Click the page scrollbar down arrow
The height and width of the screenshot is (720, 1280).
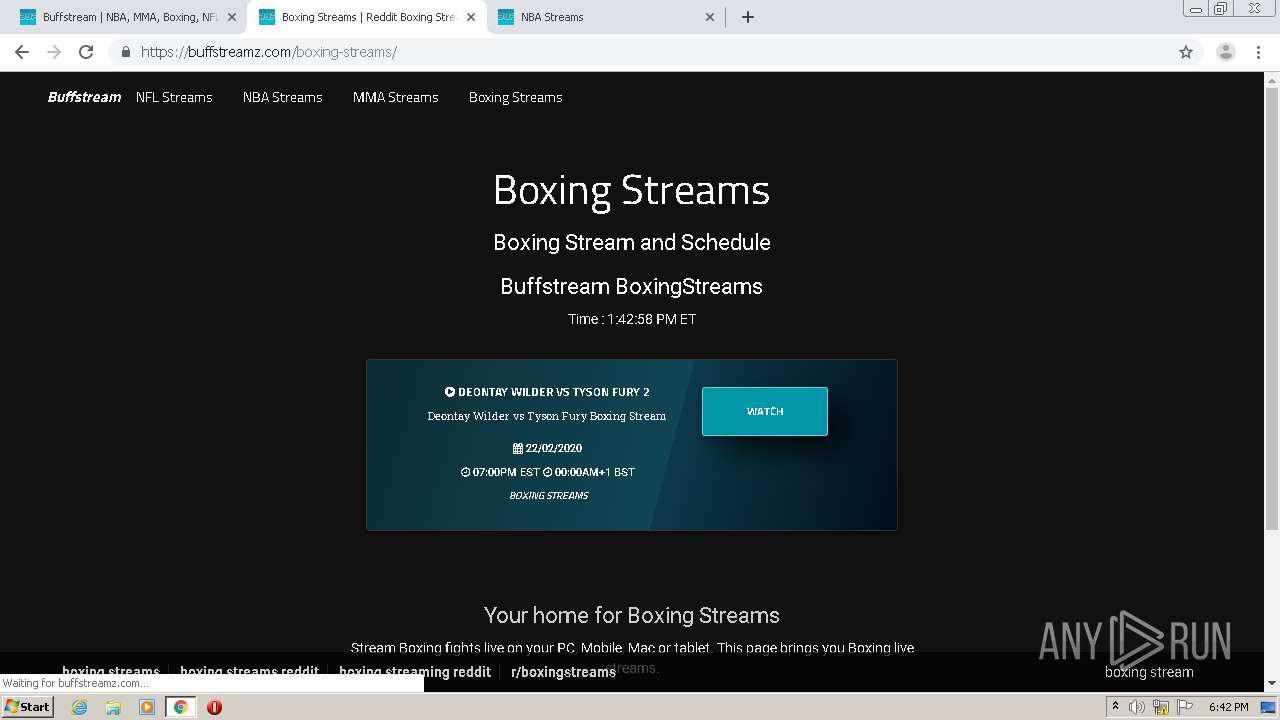(1272, 684)
